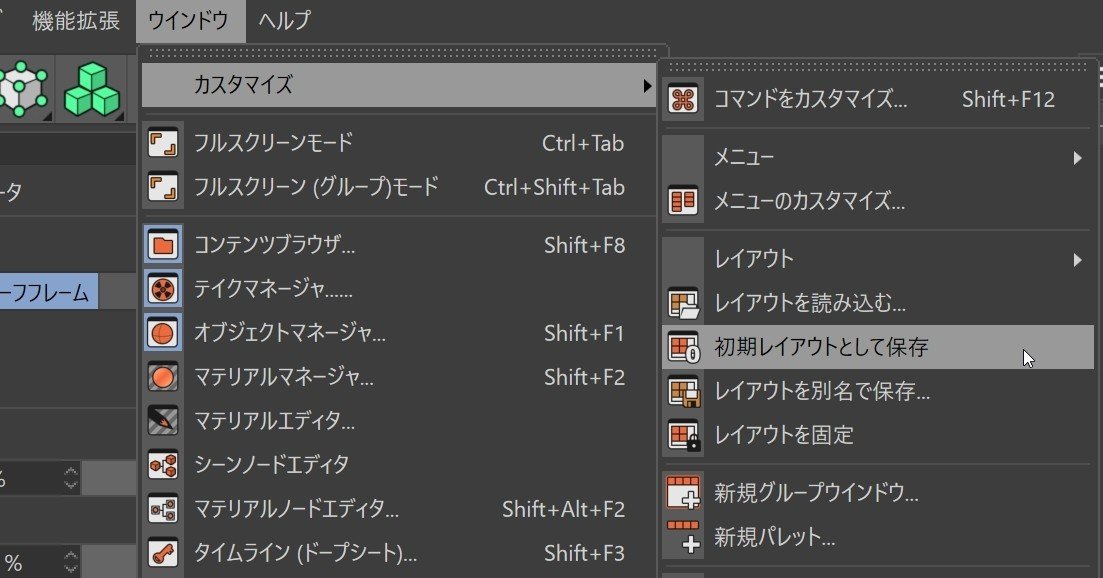Click the 初期レイアウトとして保存 icon
1103x578 pixels.
pos(683,347)
